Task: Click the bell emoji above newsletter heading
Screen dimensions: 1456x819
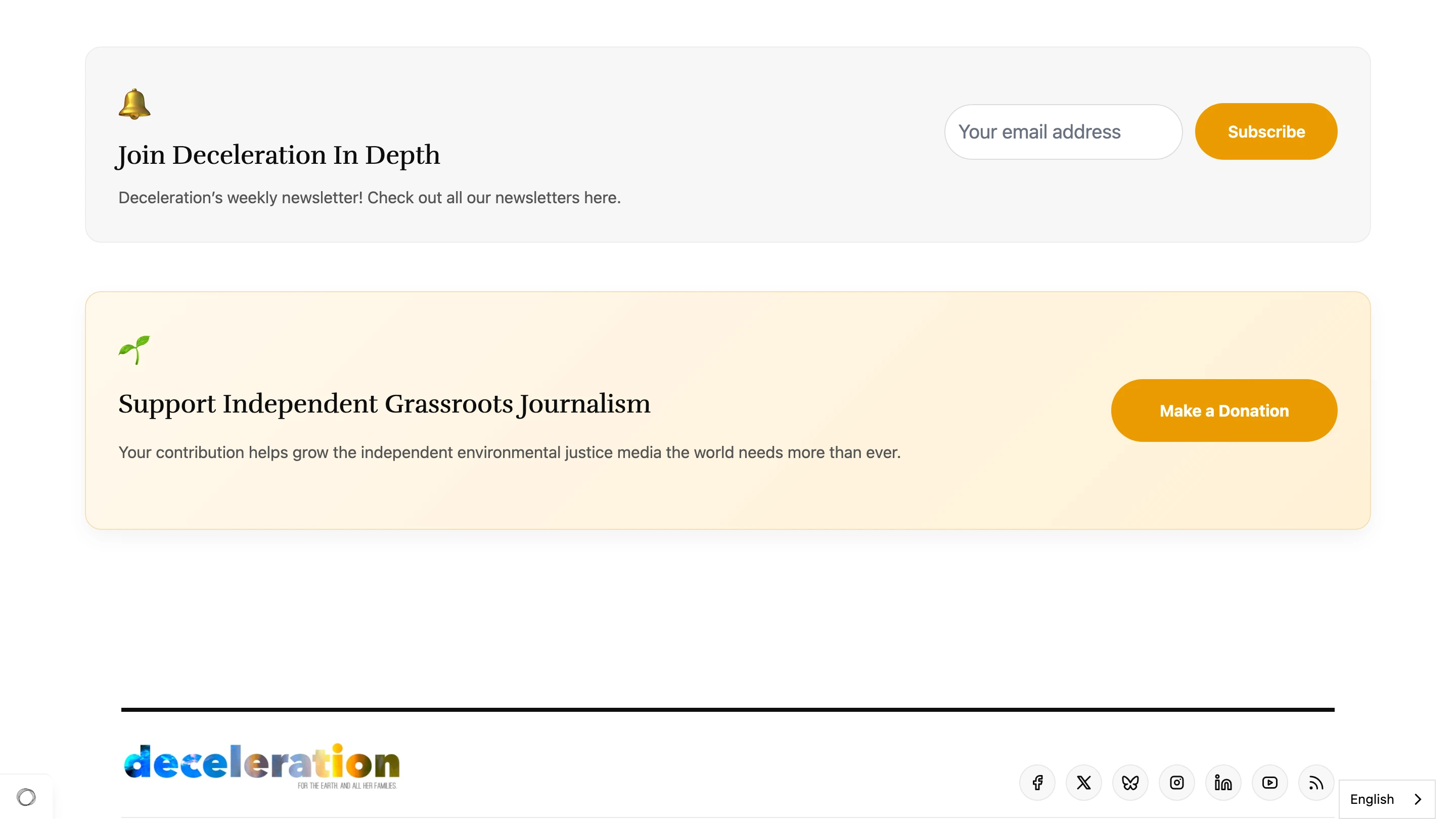Action: pyautogui.click(x=134, y=104)
